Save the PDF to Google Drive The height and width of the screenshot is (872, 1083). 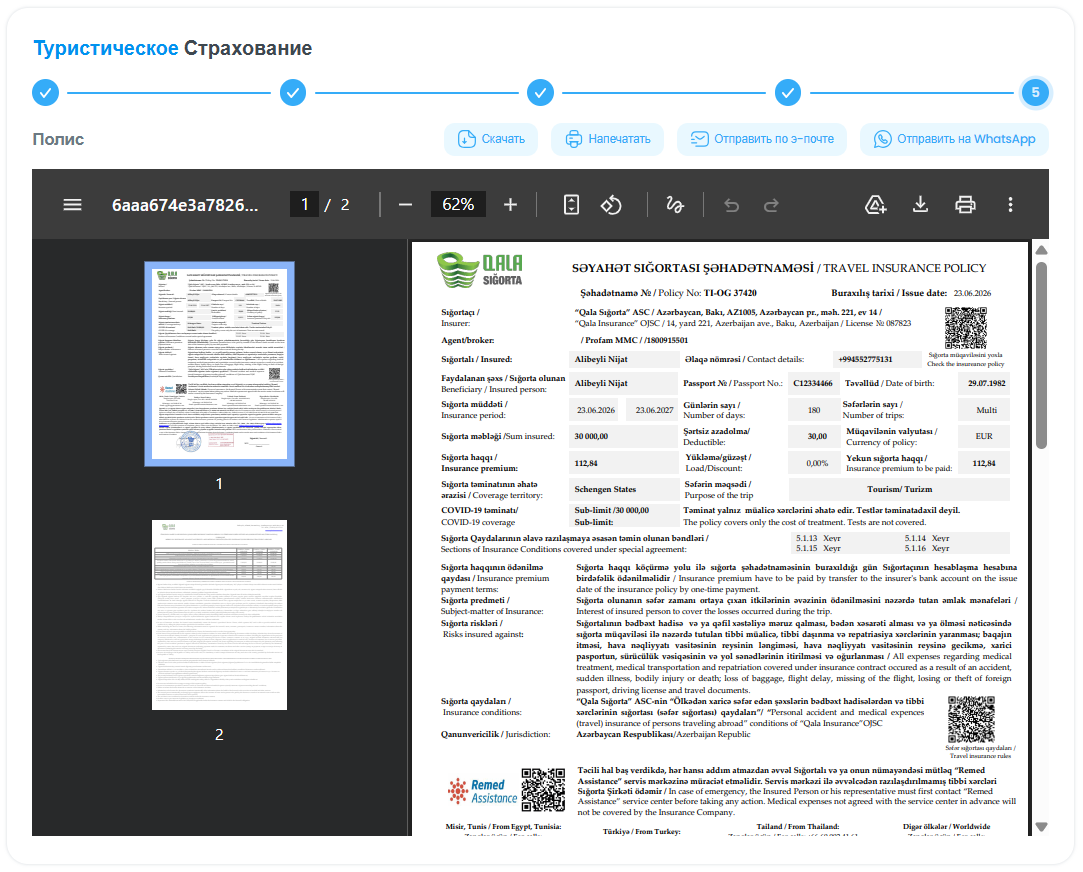coord(875,205)
